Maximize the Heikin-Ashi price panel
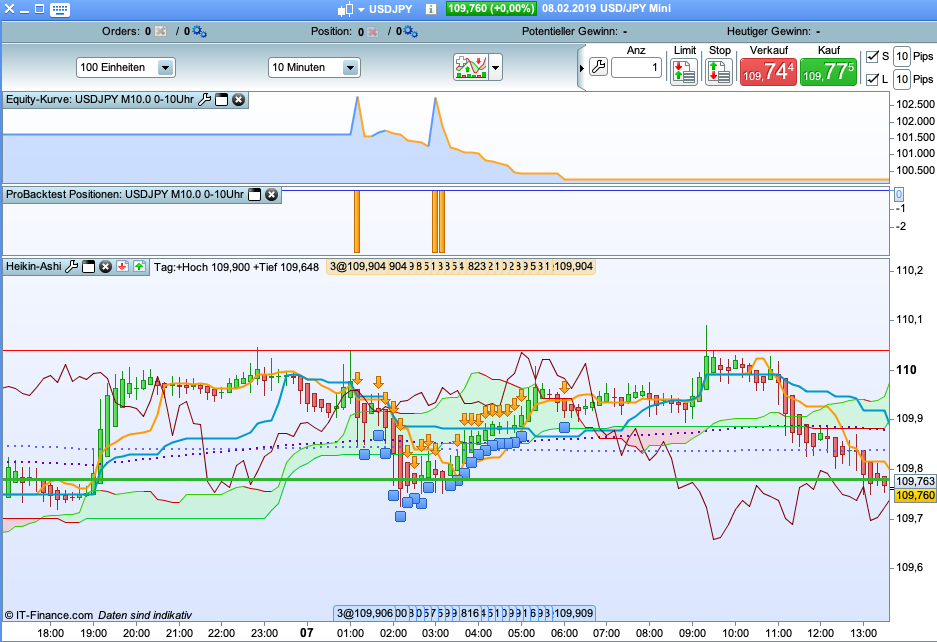The height and width of the screenshot is (642, 937). coord(88,267)
